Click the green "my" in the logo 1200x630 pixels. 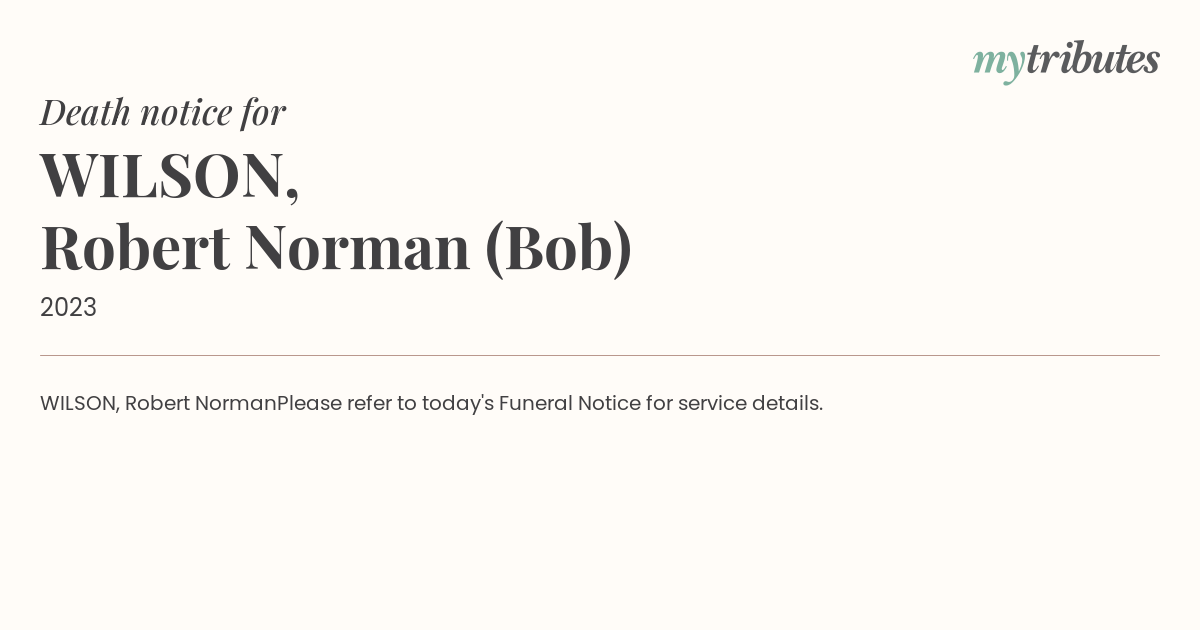999,64
